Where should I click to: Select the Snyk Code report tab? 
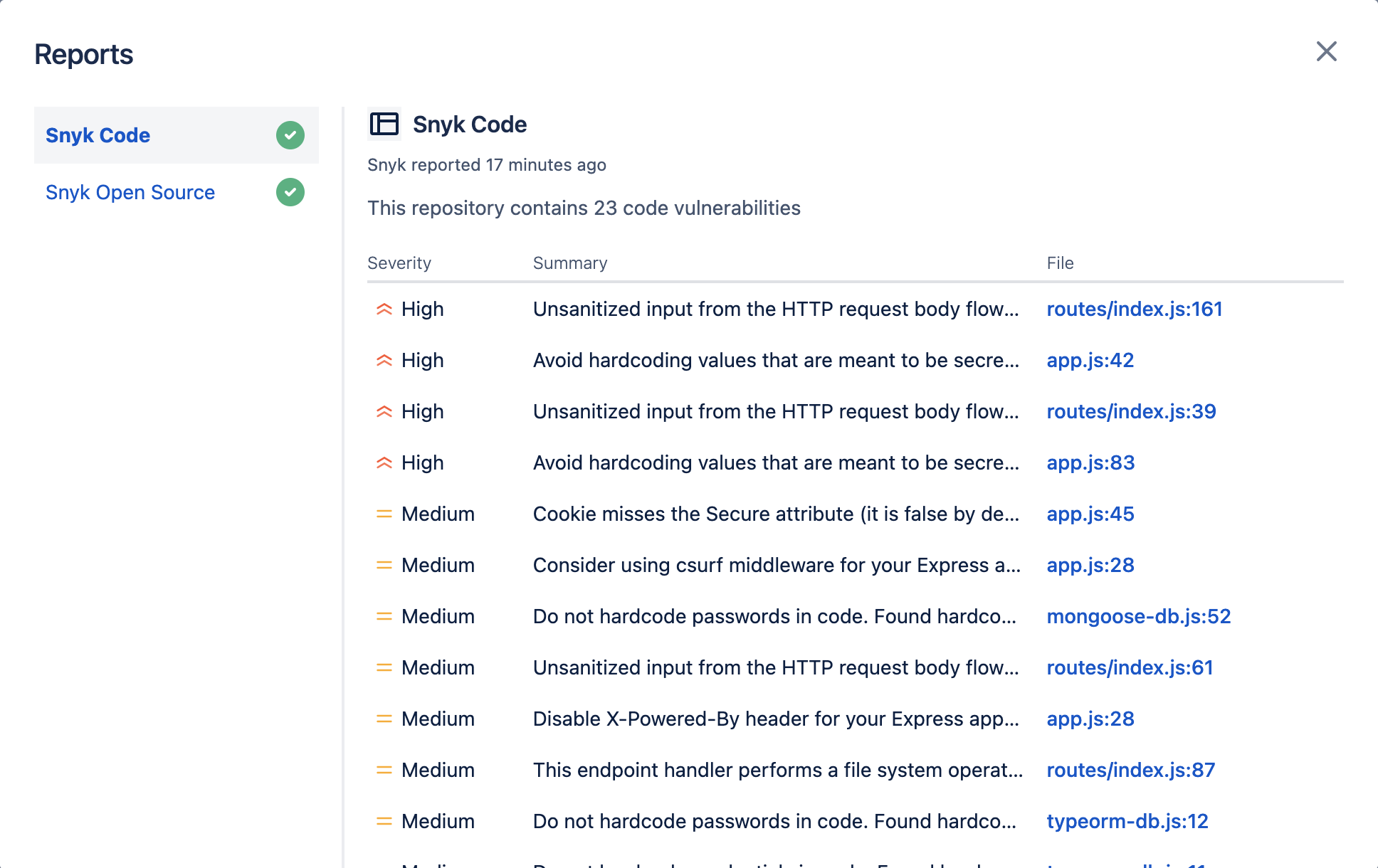point(98,135)
